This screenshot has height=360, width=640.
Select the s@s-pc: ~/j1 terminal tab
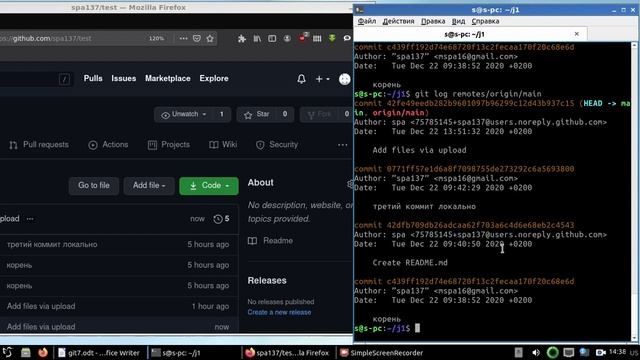click(x=464, y=34)
